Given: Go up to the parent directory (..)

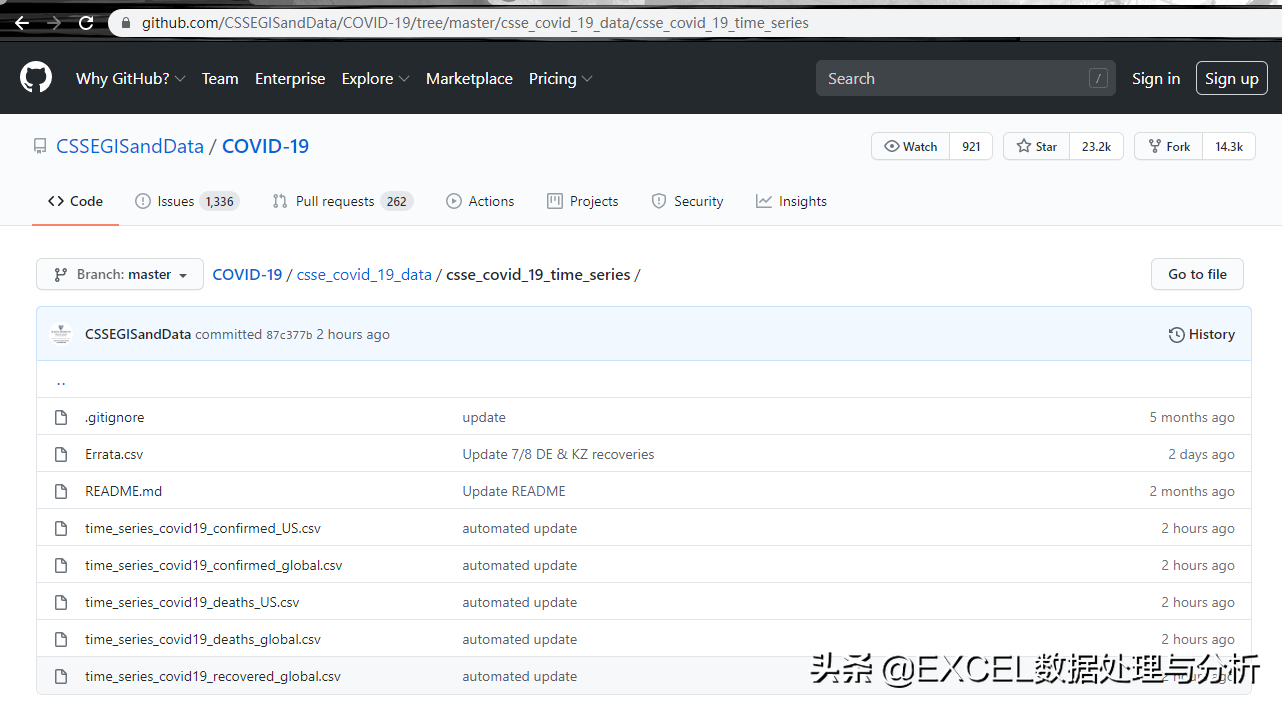Looking at the screenshot, I should 61,381.
